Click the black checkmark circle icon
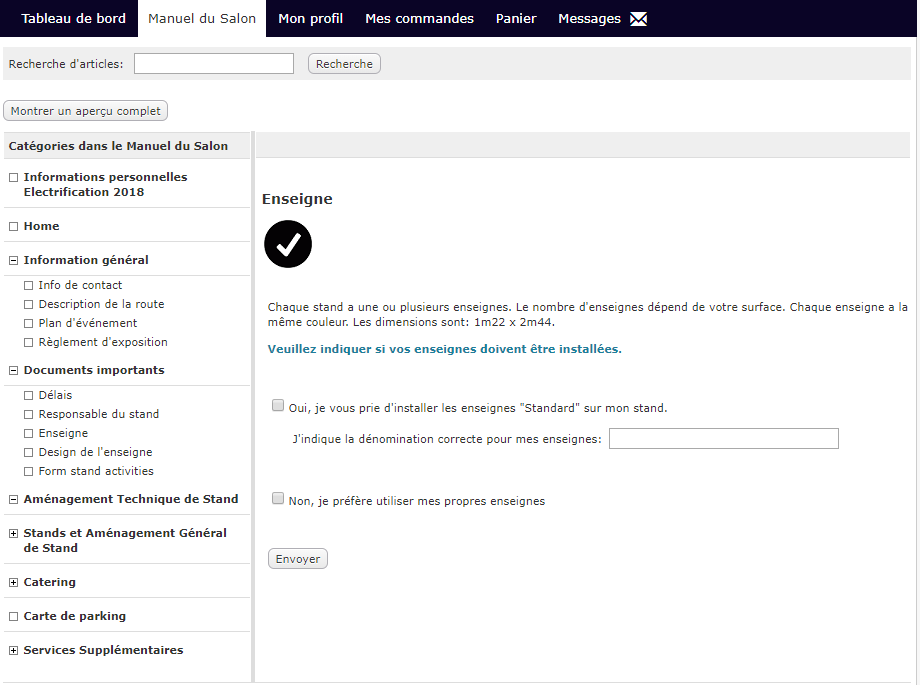The height and width of the screenshot is (685, 920). click(x=288, y=244)
